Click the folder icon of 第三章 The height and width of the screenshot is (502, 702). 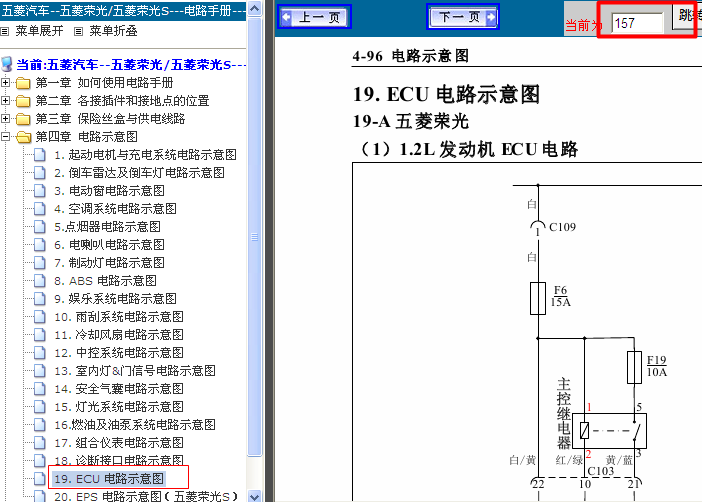[x=23, y=119]
